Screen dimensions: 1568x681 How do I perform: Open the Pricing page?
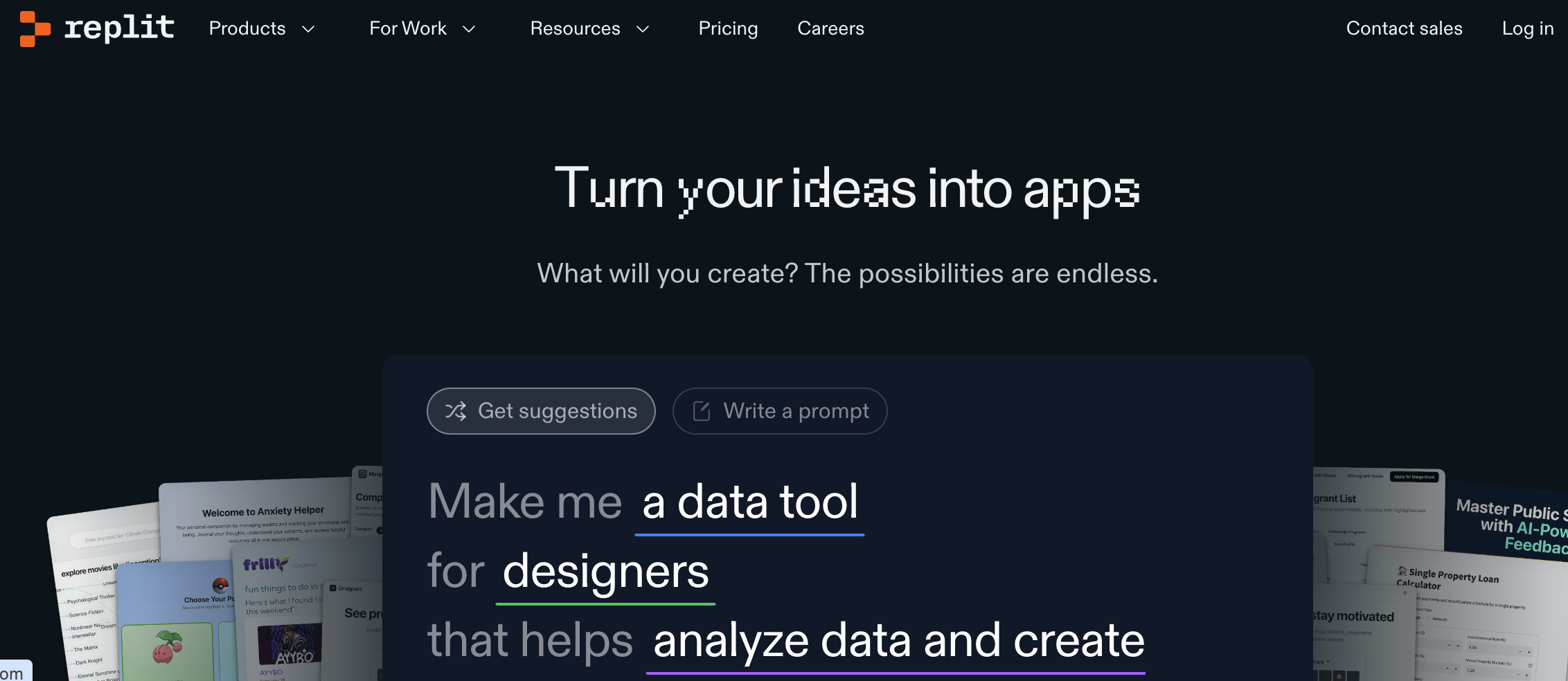pos(728,28)
